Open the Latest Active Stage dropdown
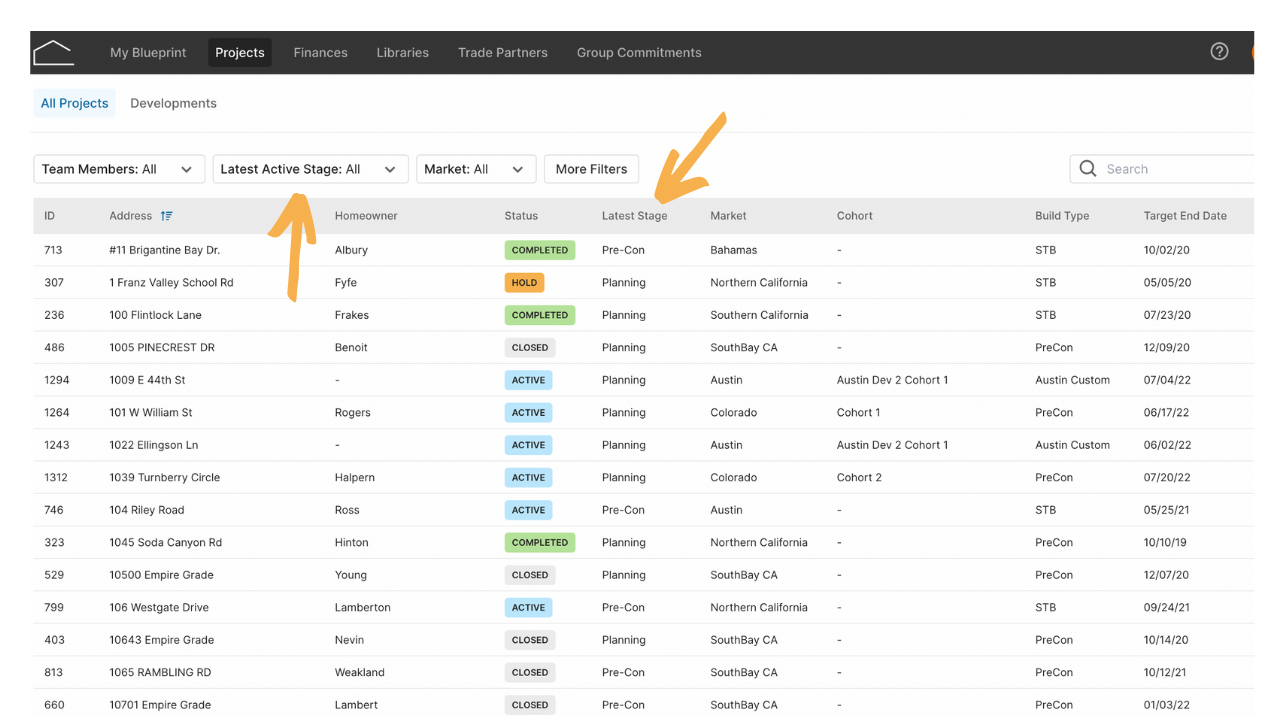The width and height of the screenshot is (1280, 720). 310,169
